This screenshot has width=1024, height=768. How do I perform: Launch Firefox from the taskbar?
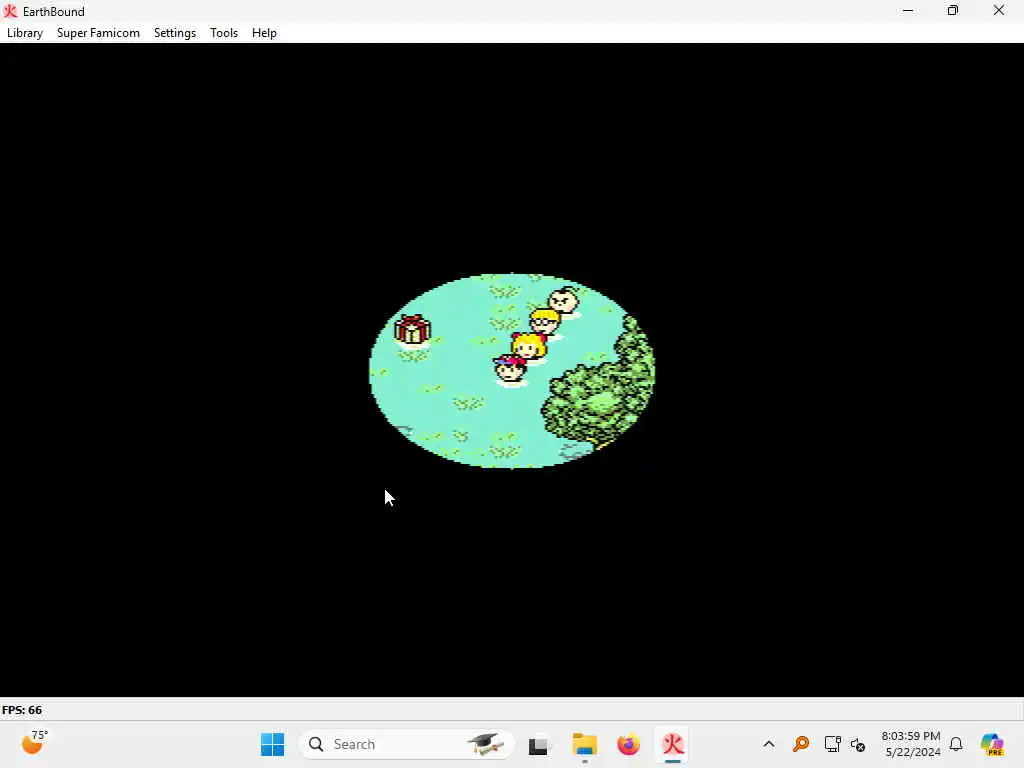[628, 744]
